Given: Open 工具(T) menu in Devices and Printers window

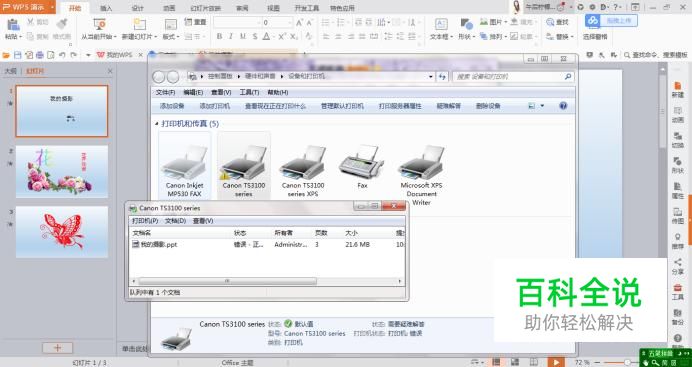Looking at the screenshot, I should 249,92.
